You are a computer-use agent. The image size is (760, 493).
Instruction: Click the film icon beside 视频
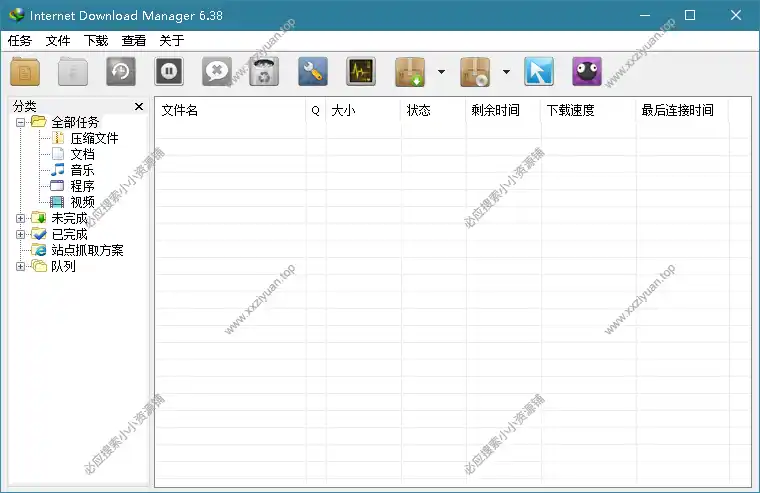[x=57, y=202]
